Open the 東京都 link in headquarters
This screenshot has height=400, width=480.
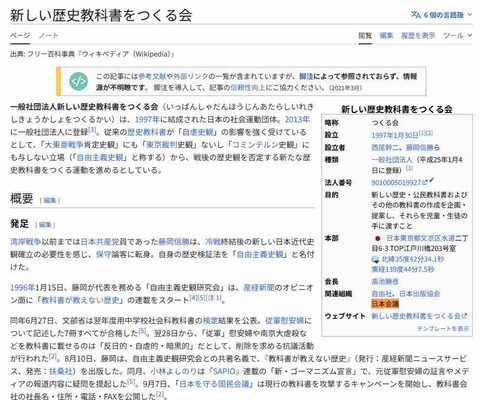click(410, 238)
